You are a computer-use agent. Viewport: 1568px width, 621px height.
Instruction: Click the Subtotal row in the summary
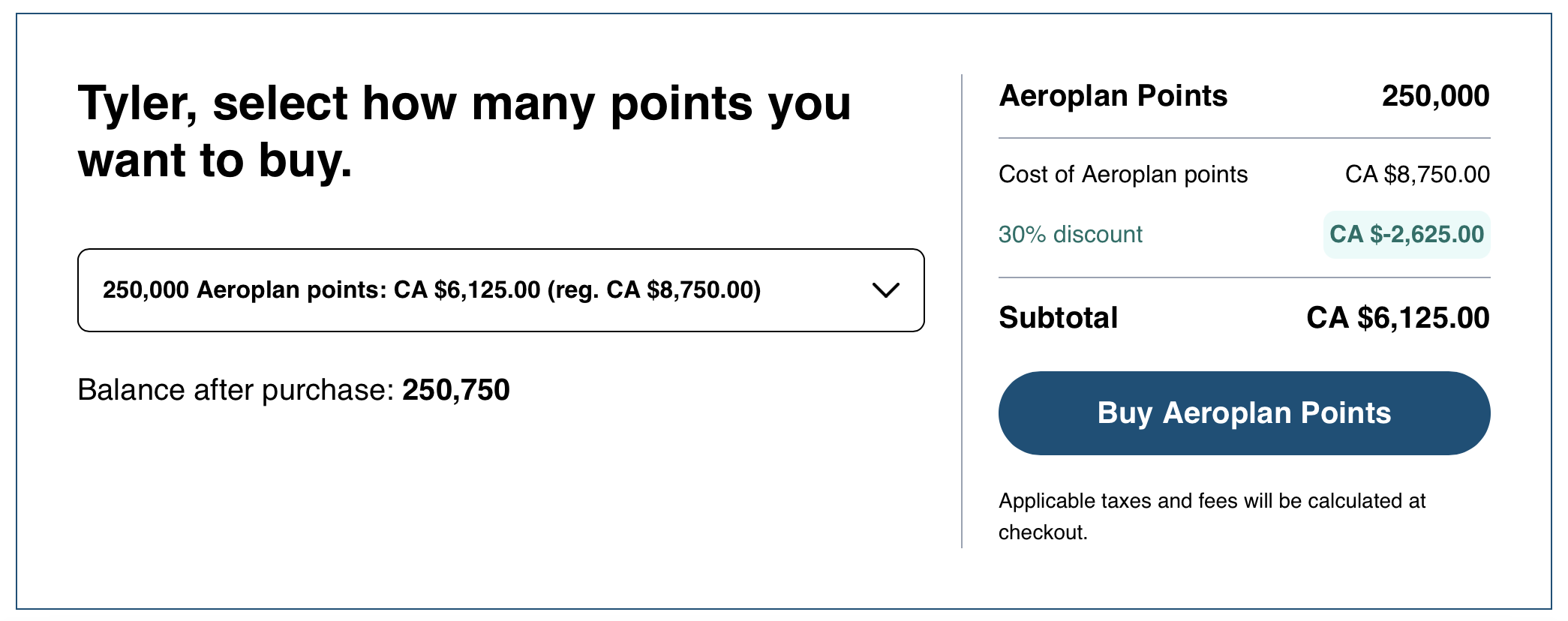point(1058,317)
